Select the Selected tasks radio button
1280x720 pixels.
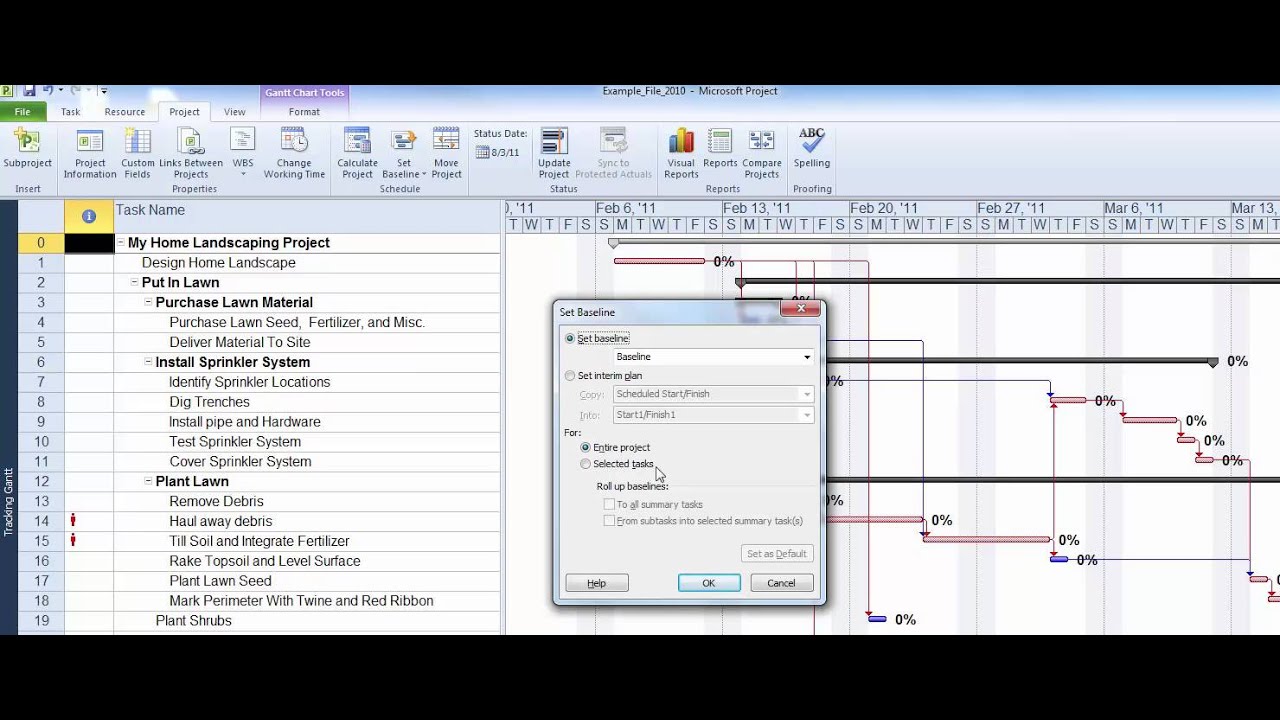[x=586, y=464]
